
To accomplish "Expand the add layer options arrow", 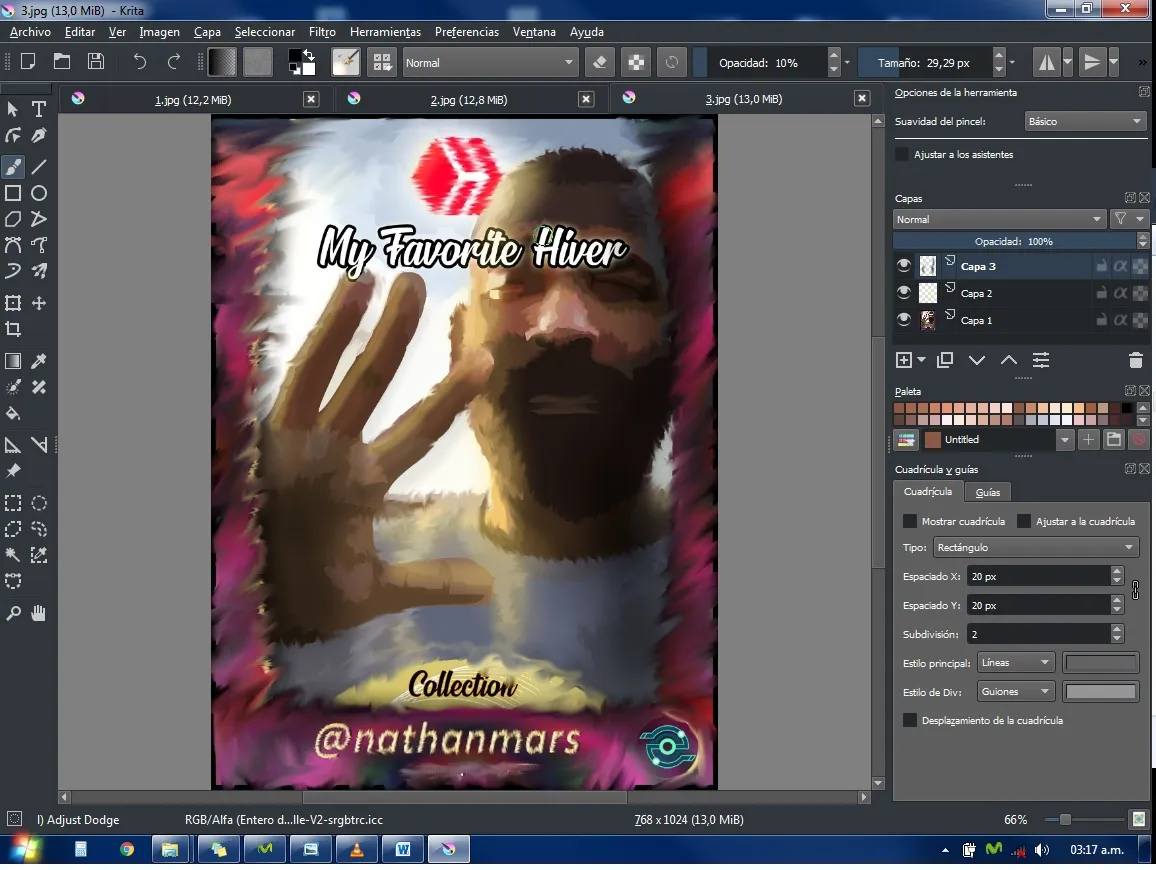I will coord(922,360).
